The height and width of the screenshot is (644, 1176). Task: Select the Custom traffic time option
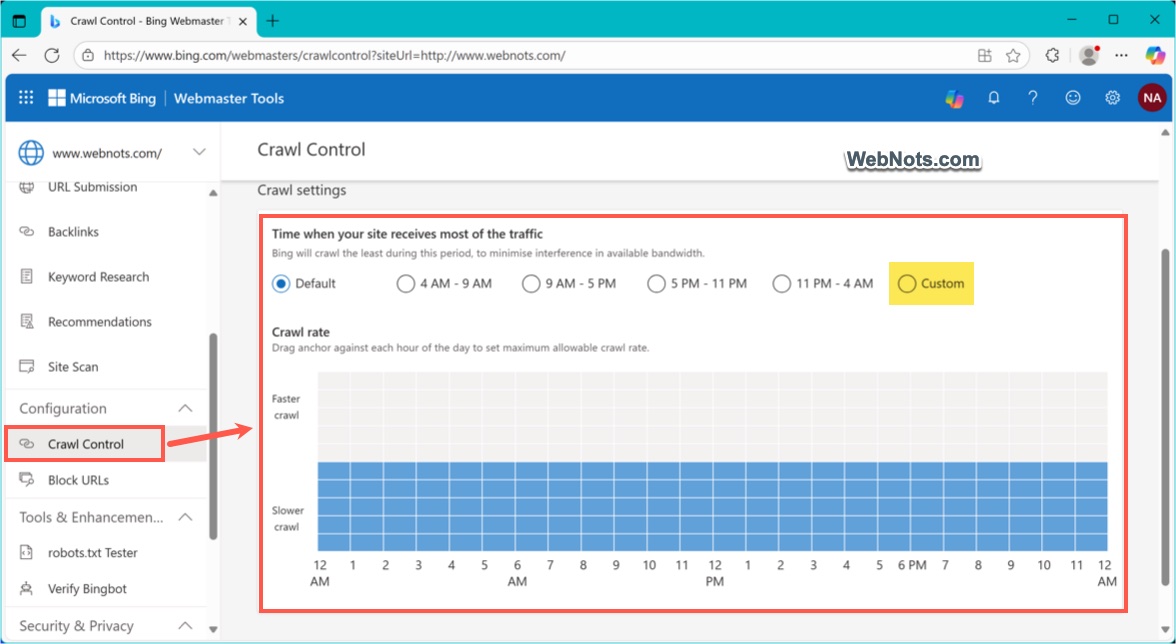907,283
